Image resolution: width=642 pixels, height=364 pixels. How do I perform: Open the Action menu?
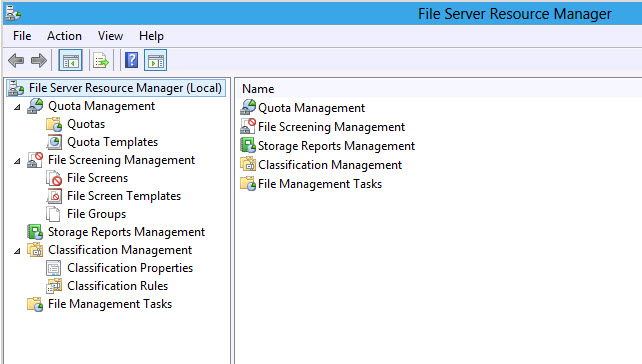[64, 36]
